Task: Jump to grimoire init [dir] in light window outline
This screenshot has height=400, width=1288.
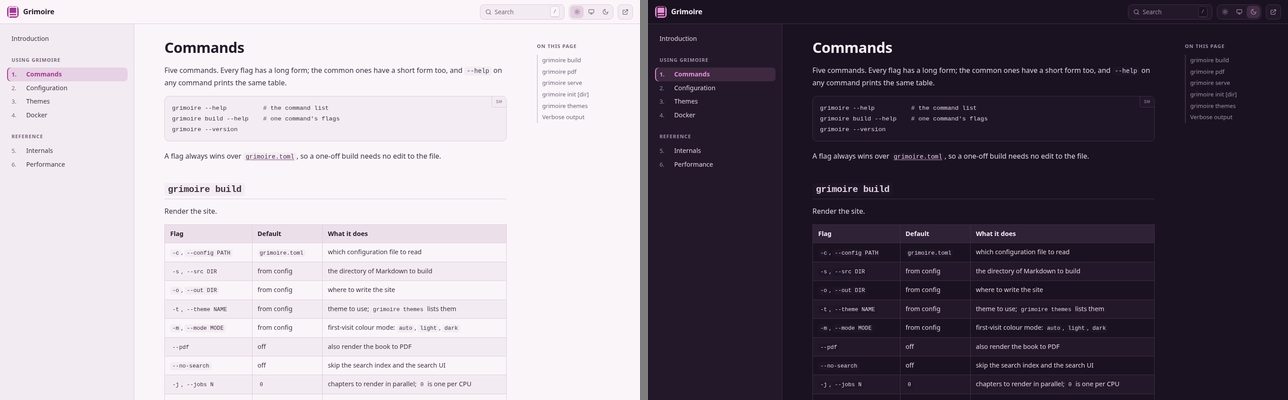Action: pyautogui.click(x=565, y=94)
